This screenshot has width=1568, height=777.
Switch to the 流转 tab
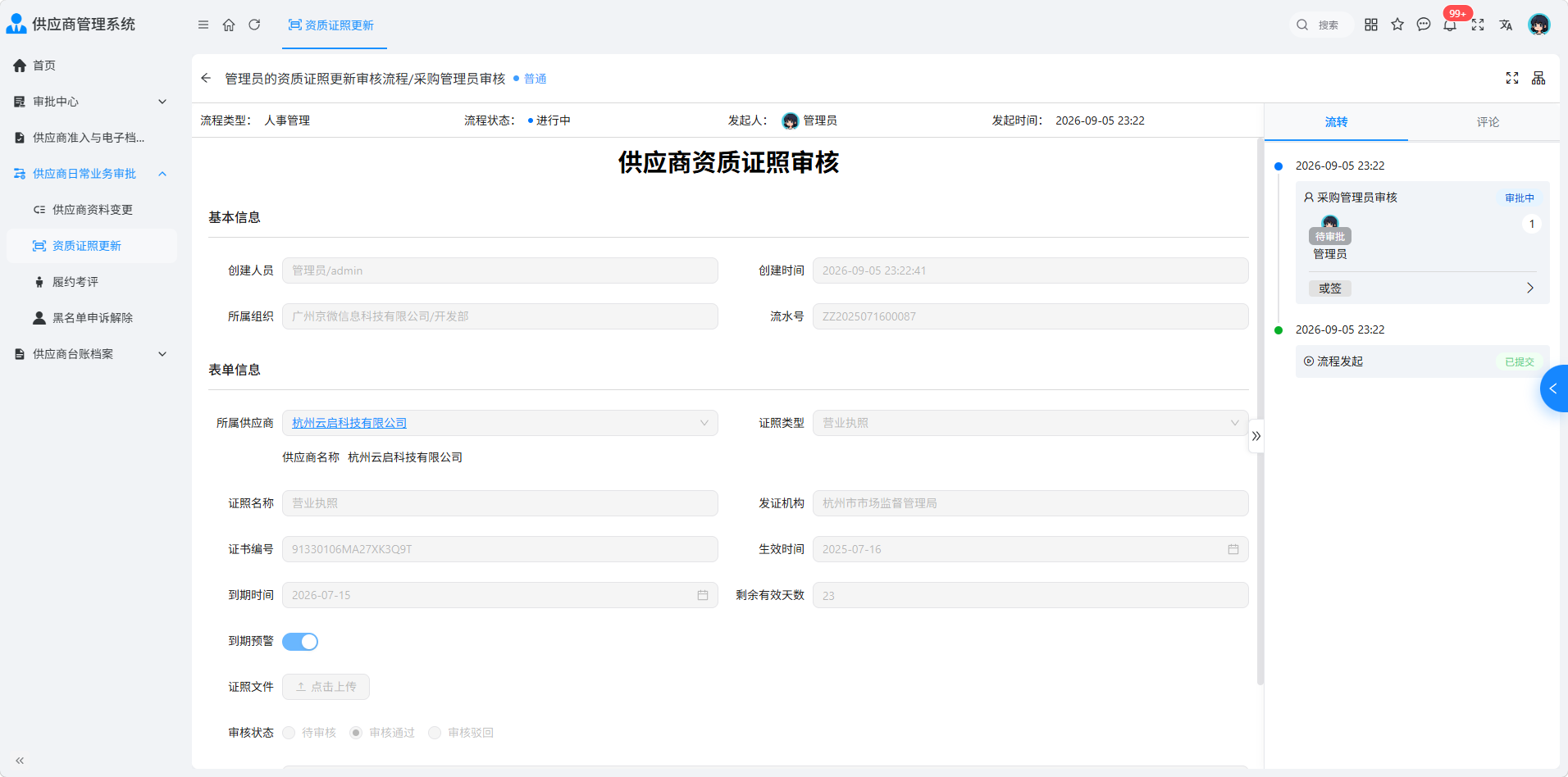pyautogui.click(x=1336, y=122)
